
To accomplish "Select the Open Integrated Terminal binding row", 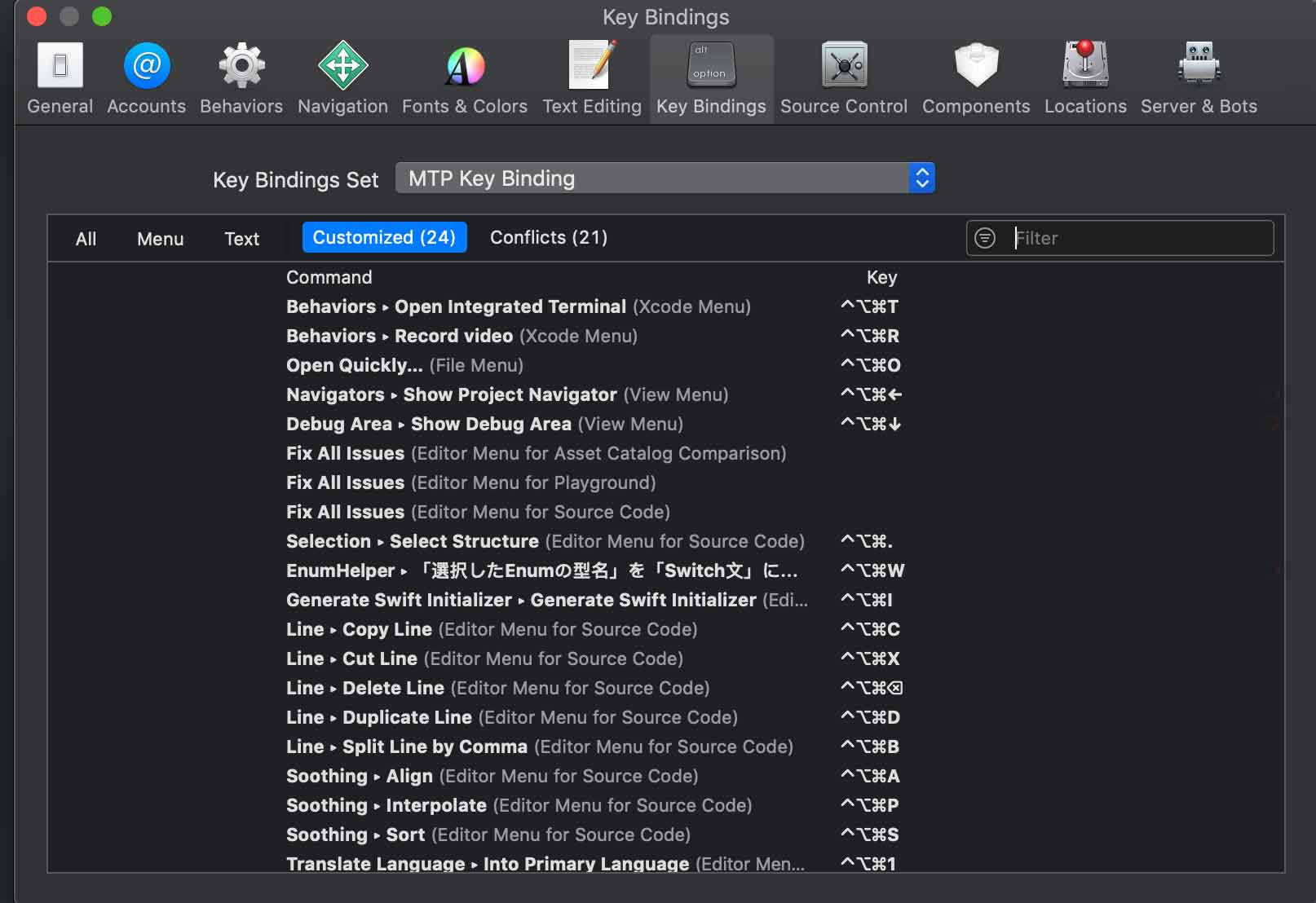I will pos(665,306).
